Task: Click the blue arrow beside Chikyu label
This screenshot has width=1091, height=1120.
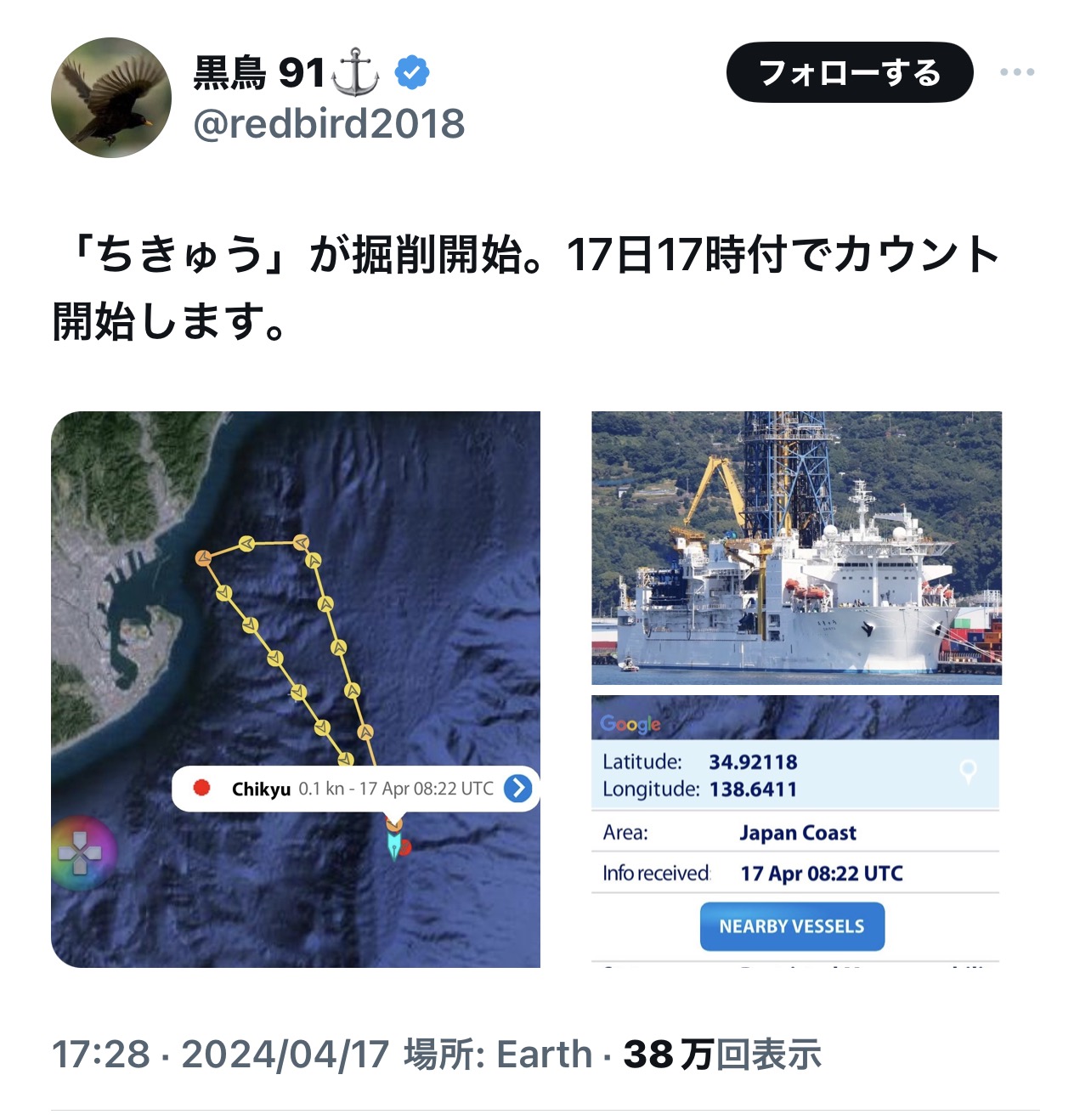Action: coord(518,789)
